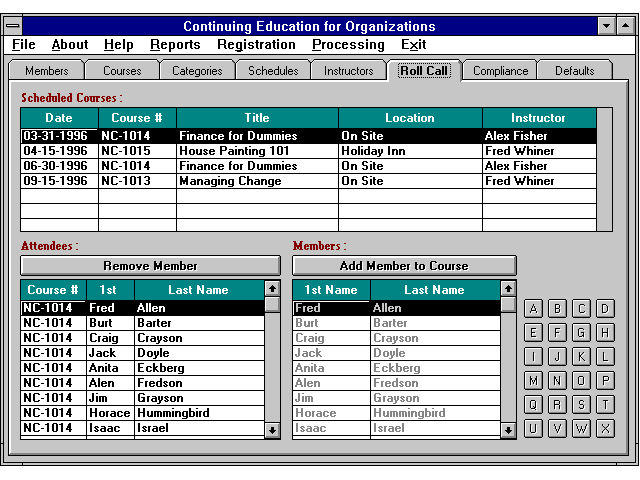Image resolution: width=640 pixels, height=480 pixels.
Task: Switch to the Compliance tab
Action: click(x=500, y=71)
